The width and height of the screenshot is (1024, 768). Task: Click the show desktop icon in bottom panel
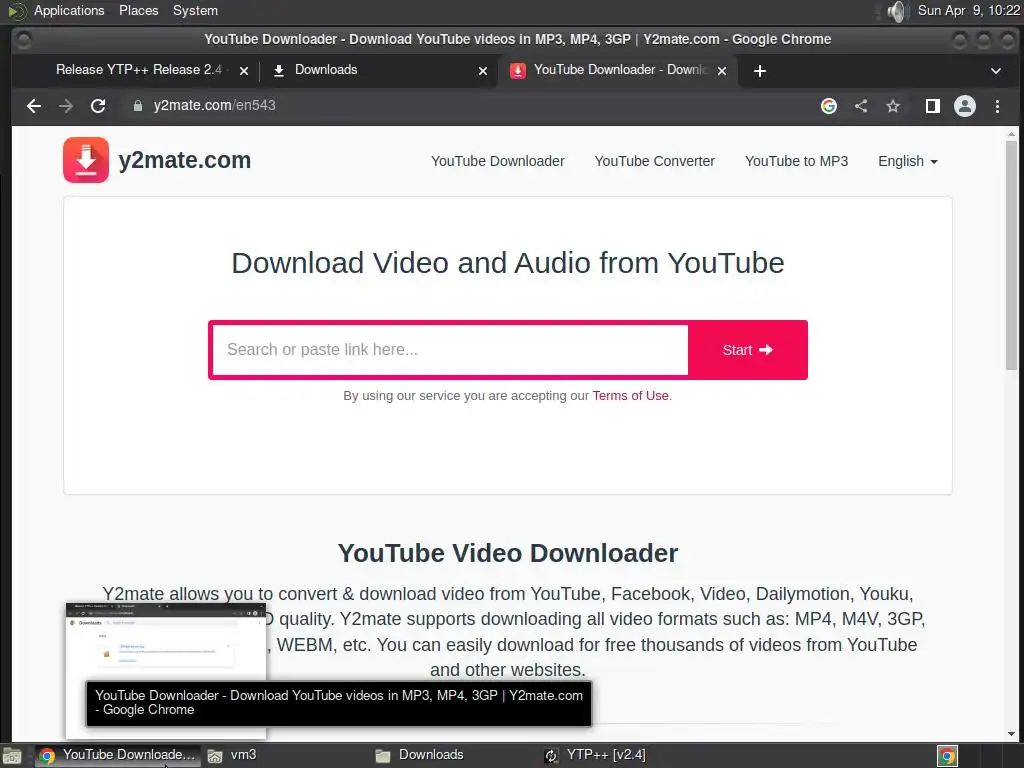pyautogui.click(x=12, y=756)
